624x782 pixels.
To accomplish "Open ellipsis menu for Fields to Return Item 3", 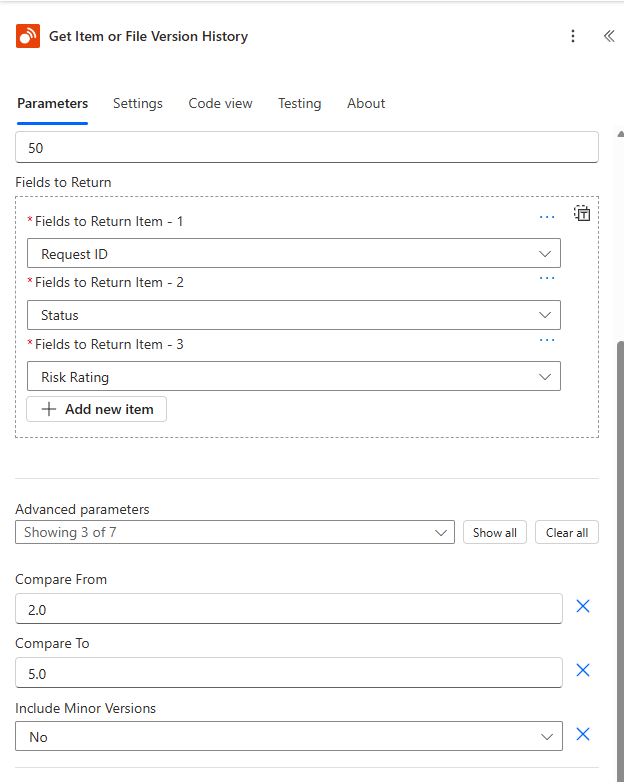I will pos(547,340).
